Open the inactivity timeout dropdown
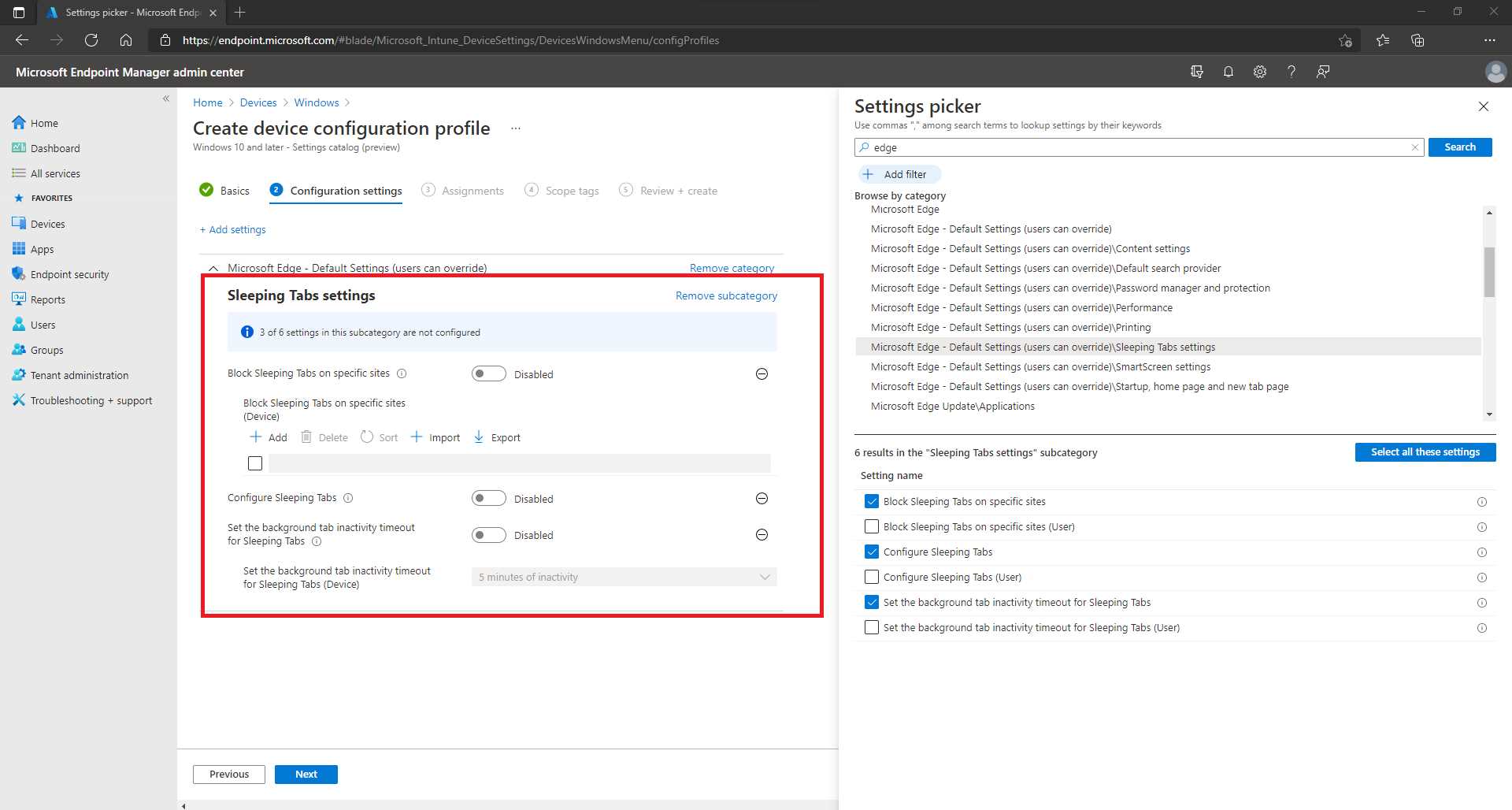This screenshot has width=1512, height=810. coord(623,577)
